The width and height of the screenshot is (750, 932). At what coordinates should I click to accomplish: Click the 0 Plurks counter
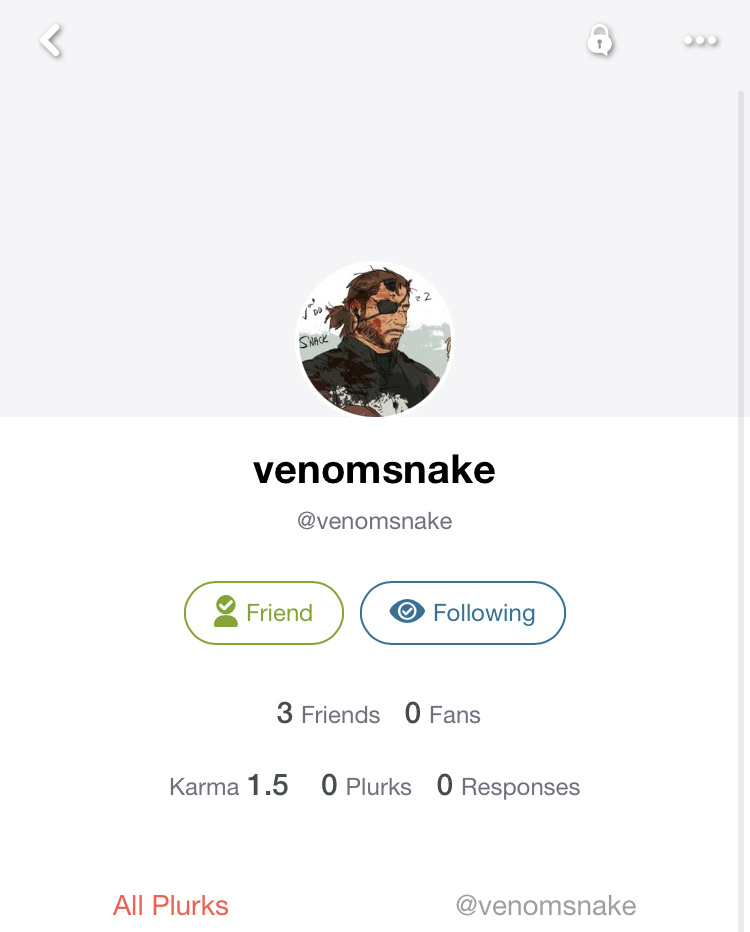pyautogui.click(x=366, y=786)
